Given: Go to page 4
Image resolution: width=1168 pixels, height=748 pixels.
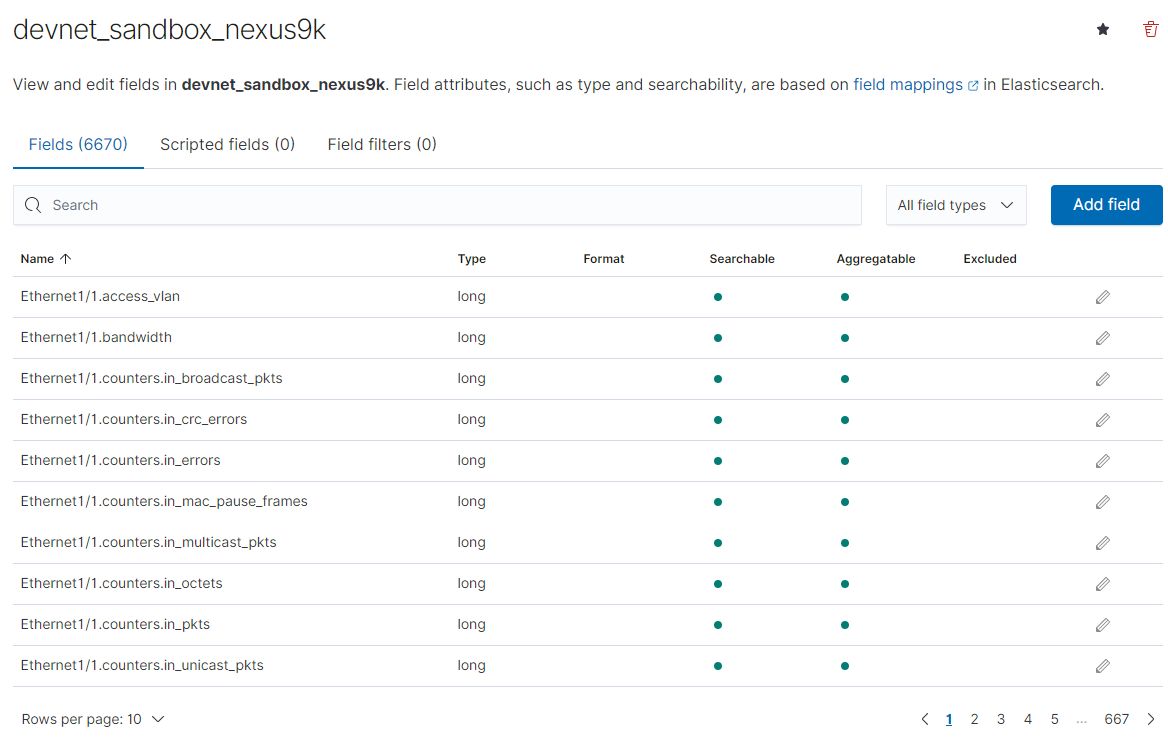Looking at the screenshot, I should point(1028,719).
